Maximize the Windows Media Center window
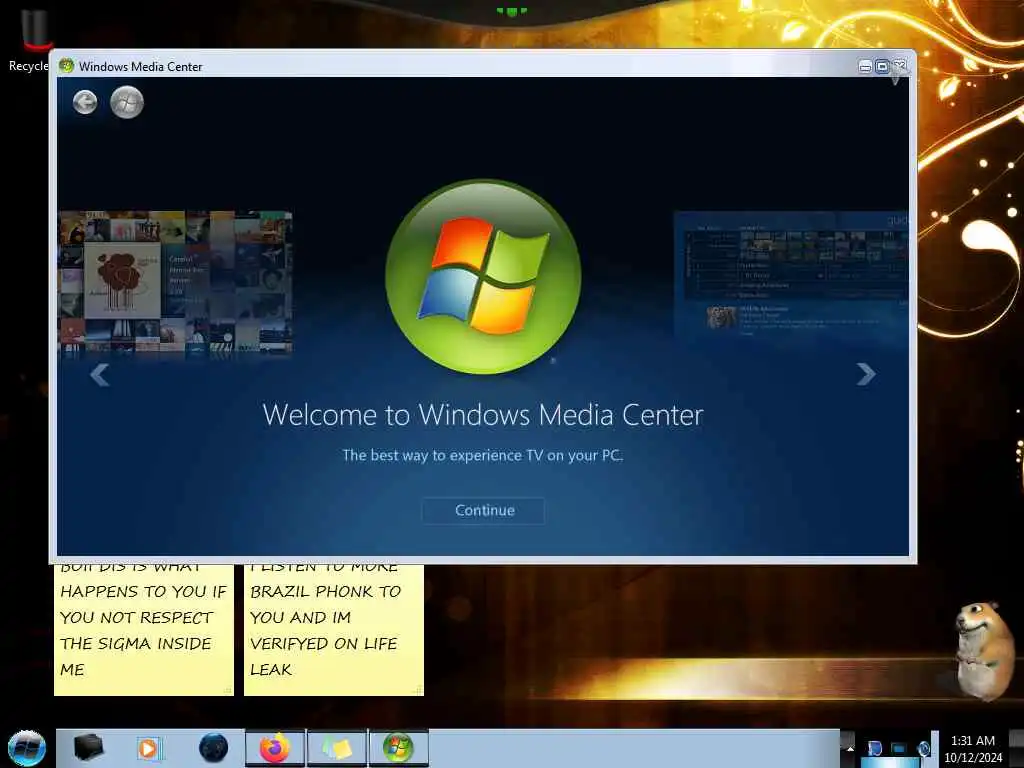This screenshot has width=1024, height=768. 882,67
